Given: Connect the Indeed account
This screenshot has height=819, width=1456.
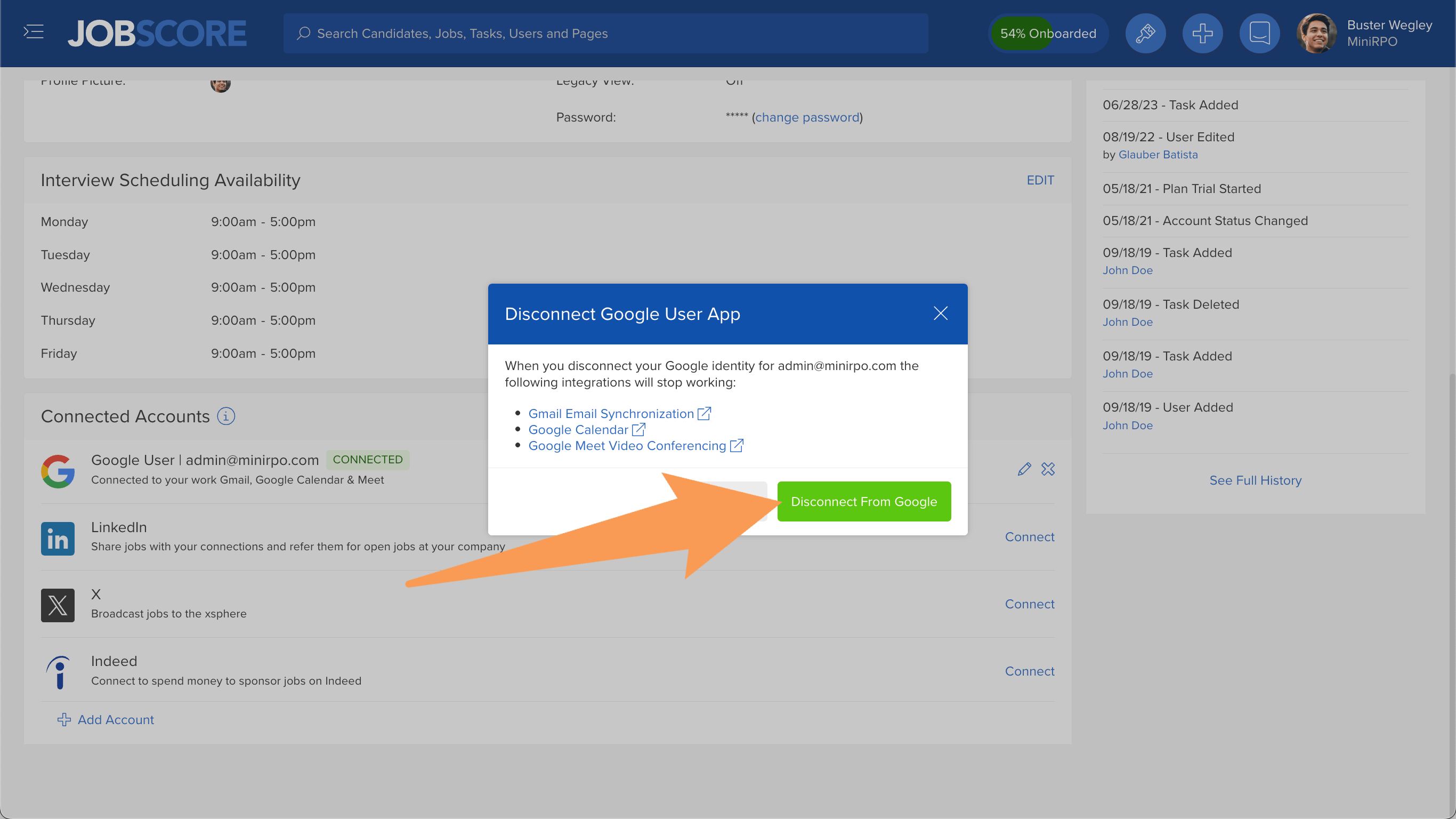Looking at the screenshot, I should [x=1029, y=671].
